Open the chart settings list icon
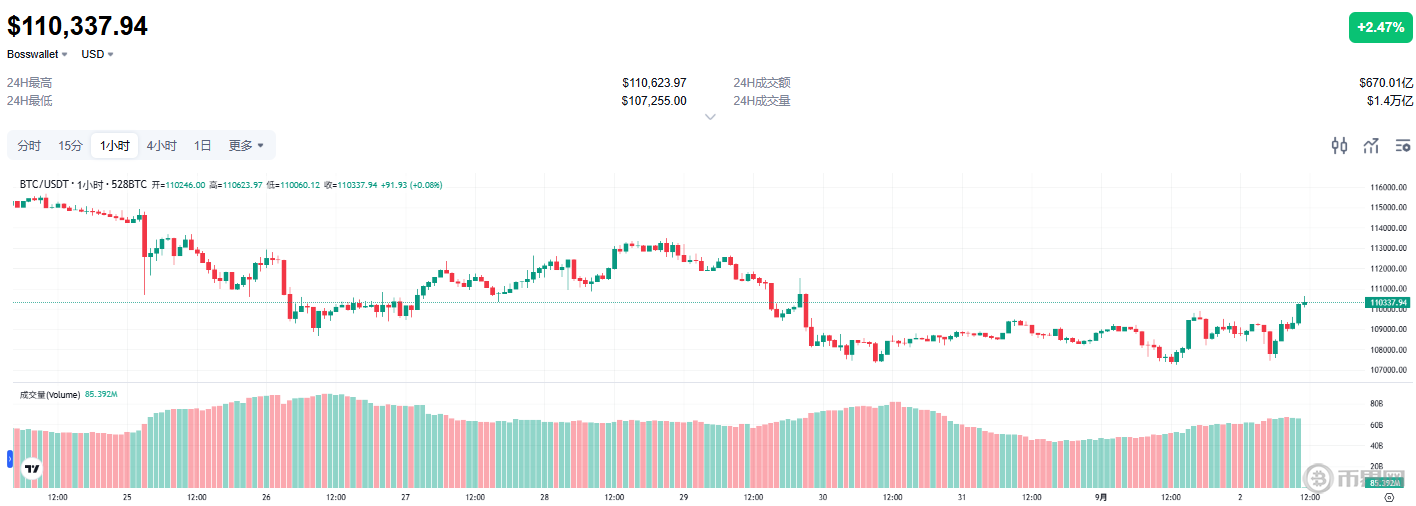Viewport: 1416px width, 506px height. click(x=1402, y=146)
